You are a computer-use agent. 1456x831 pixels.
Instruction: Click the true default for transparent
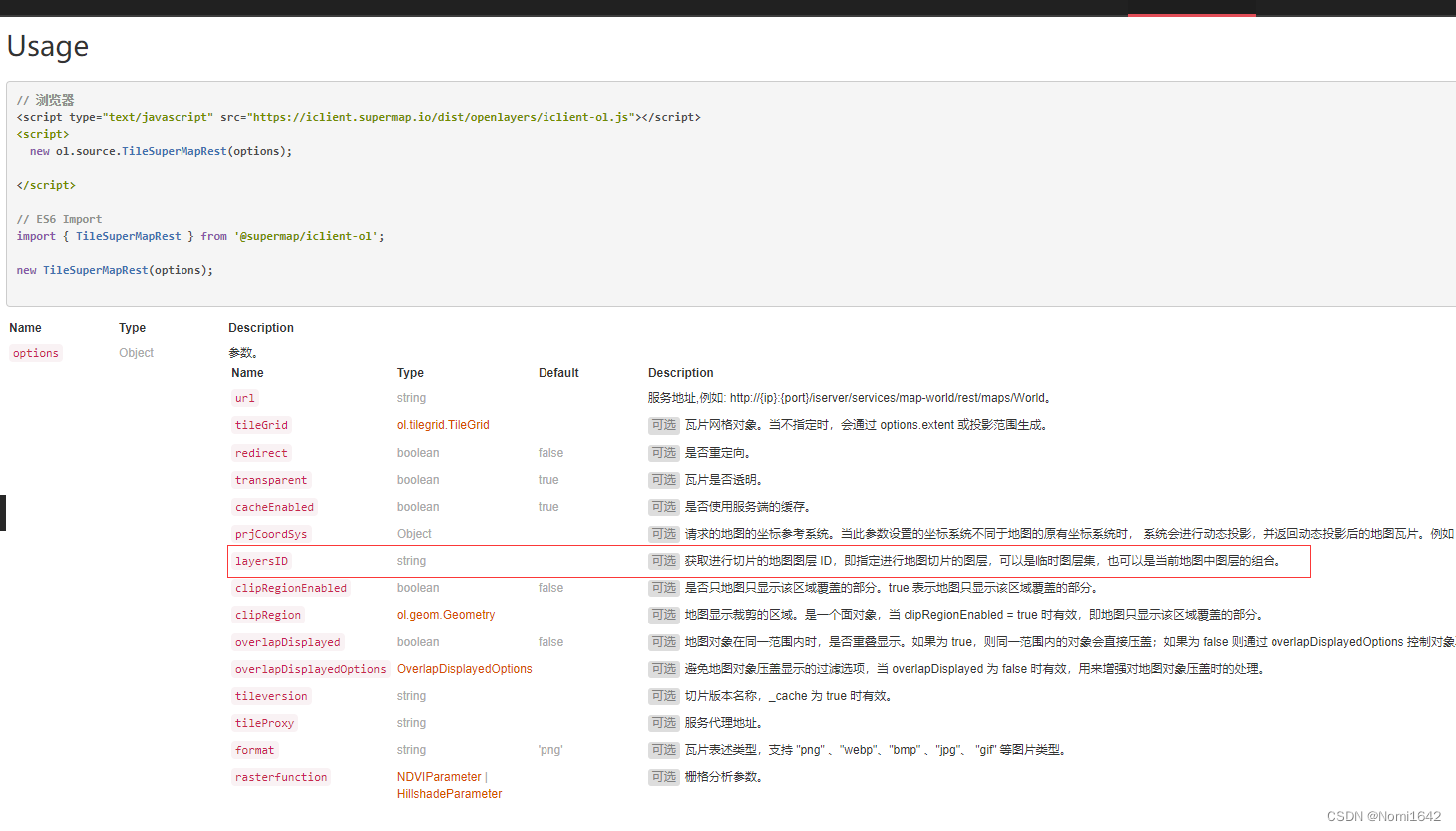[x=548, y=480]
